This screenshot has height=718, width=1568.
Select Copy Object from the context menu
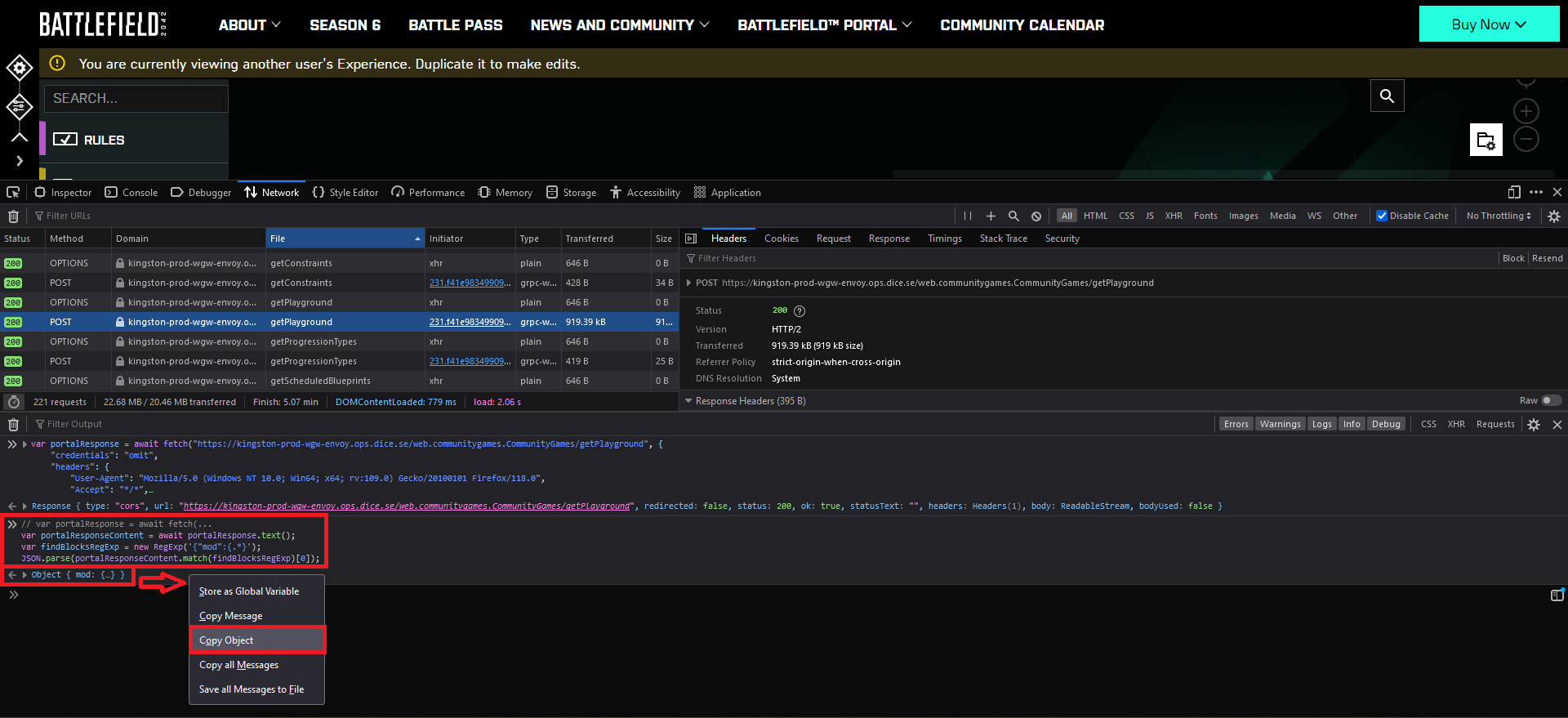[226, 640]
